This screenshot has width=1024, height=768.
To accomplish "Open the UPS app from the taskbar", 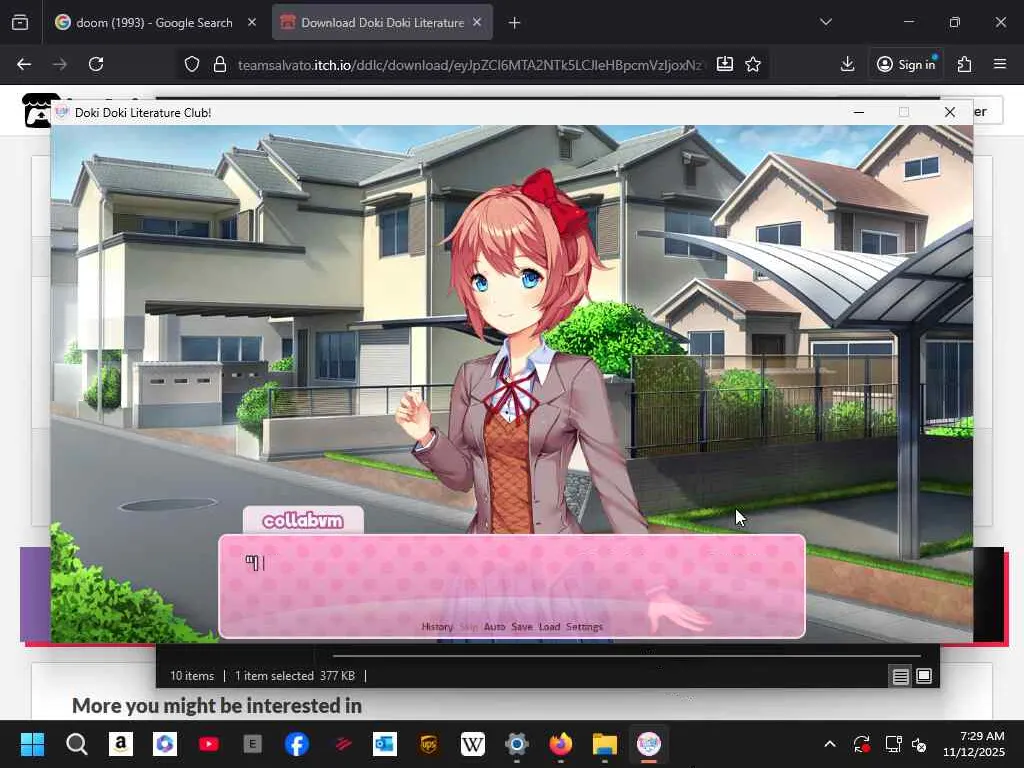I will pos(429,744).
